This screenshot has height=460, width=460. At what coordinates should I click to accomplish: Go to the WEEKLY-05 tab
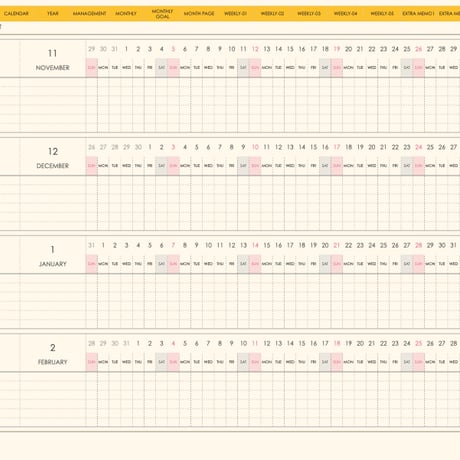point(382,14)
